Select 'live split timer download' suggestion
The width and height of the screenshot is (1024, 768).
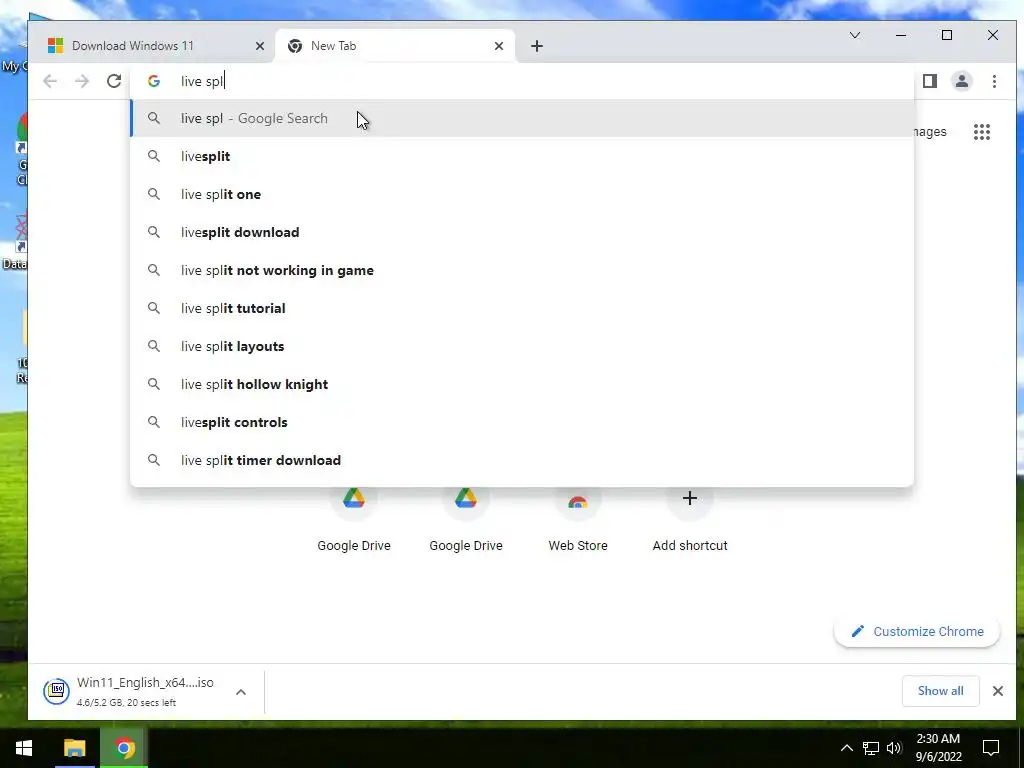click(522, 460)
